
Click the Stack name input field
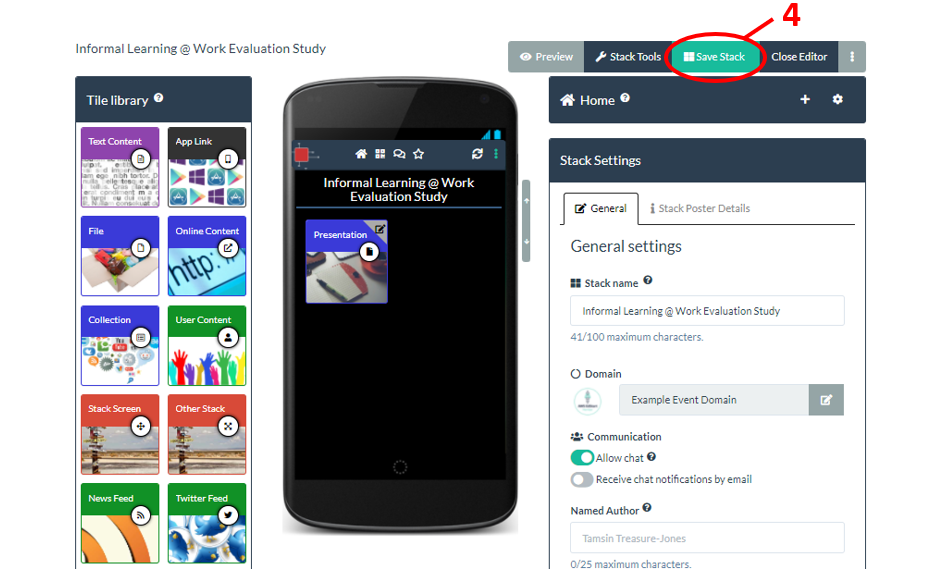coord(707,311)
